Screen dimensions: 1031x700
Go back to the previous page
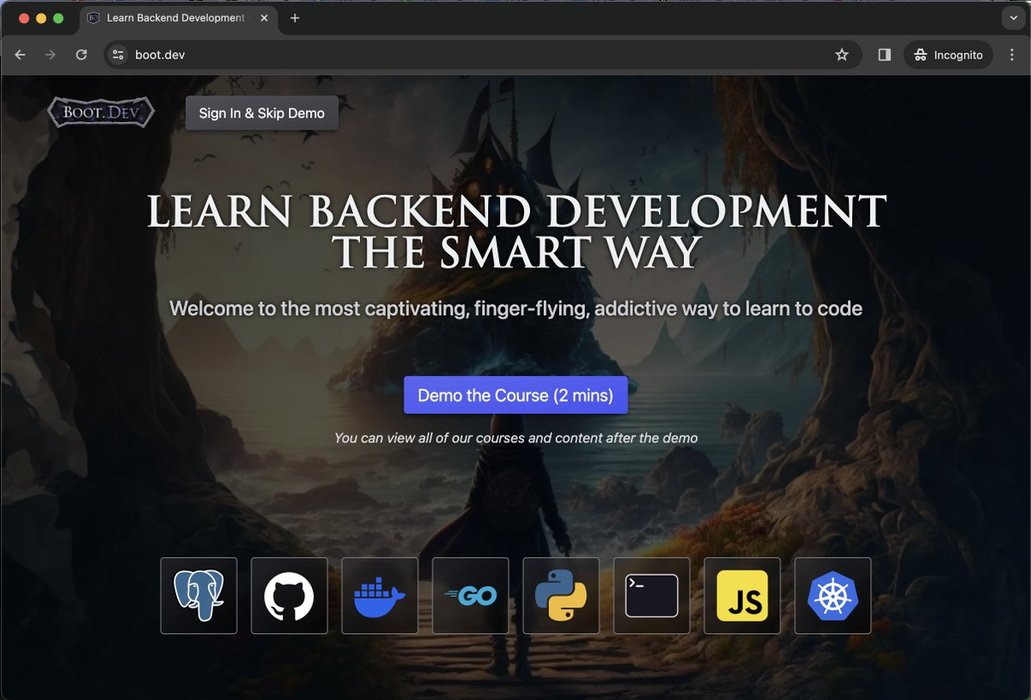(20, 55)
